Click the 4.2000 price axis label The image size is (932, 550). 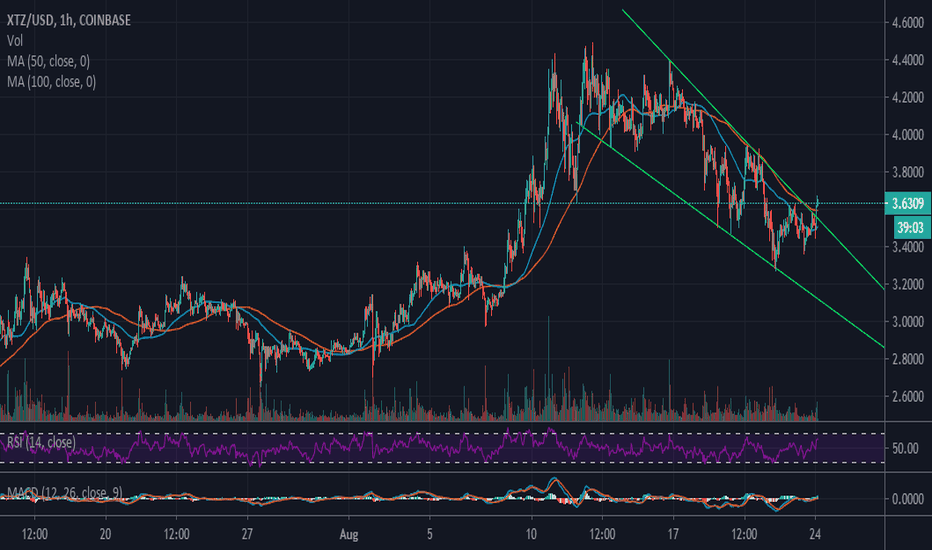(908, 98)
